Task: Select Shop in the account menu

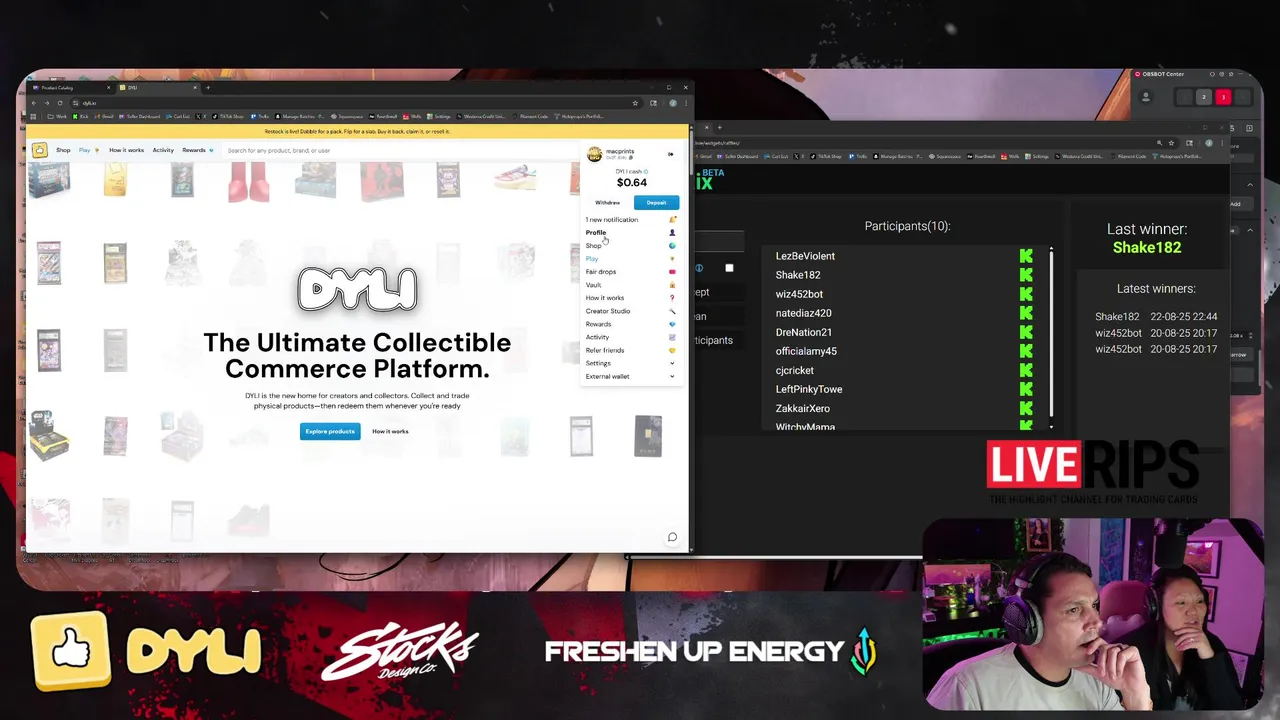Action: 594,245
